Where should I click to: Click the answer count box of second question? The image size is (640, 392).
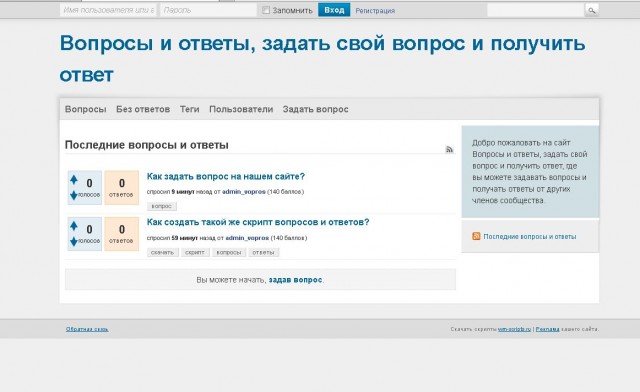point(122,234)
